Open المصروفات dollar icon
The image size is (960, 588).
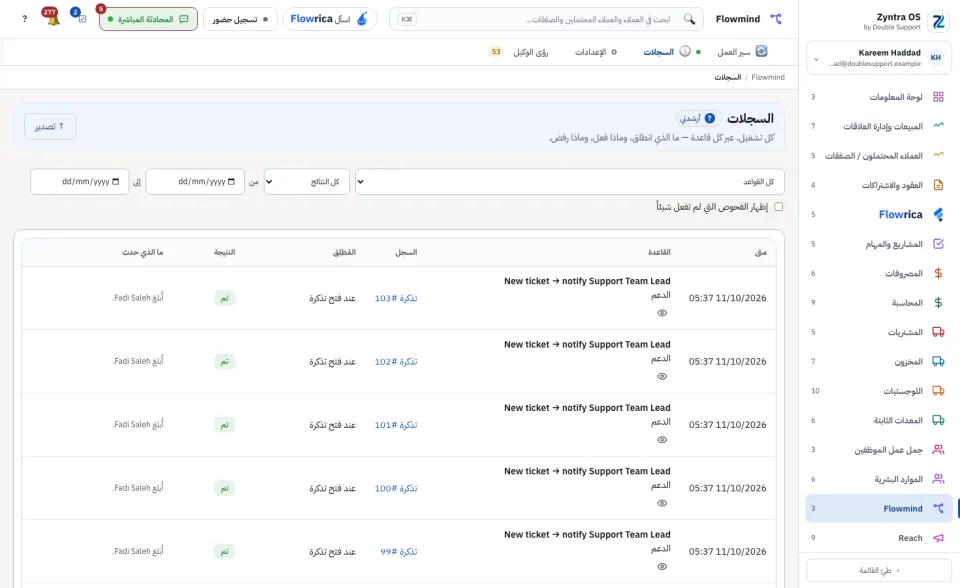point(938,273)
